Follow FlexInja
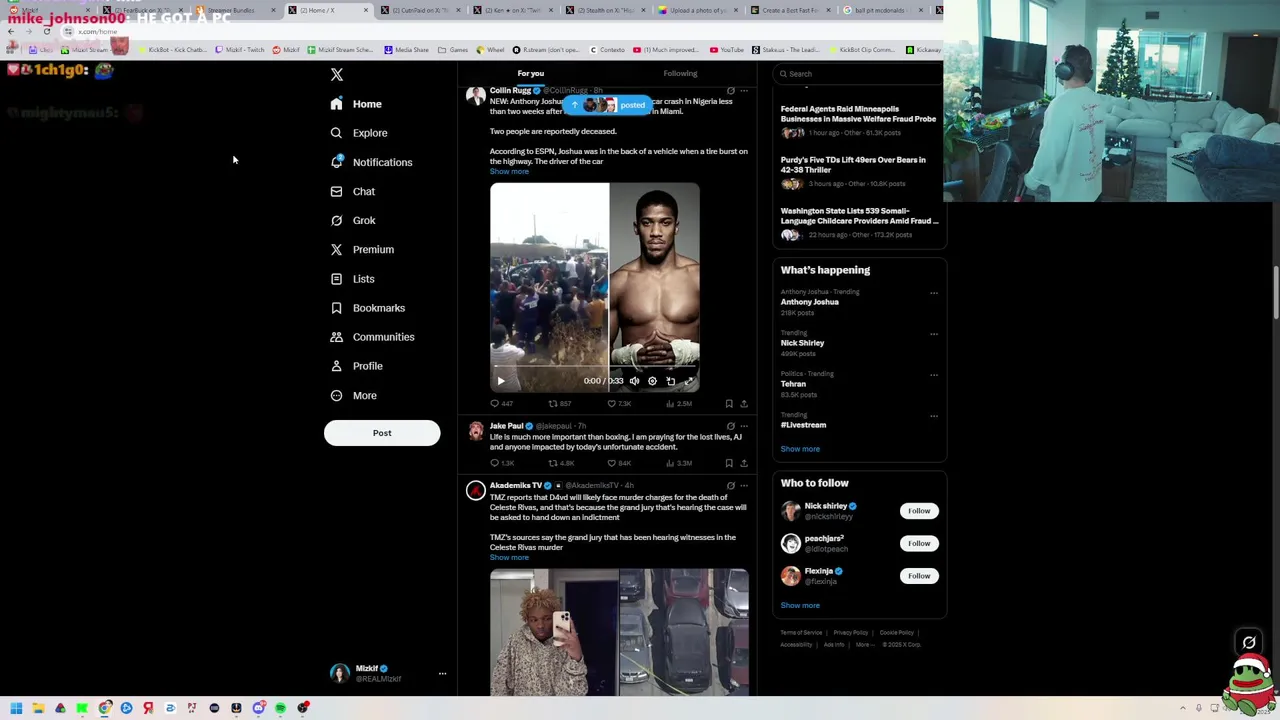The image size is (1280, 720). (919, 576)
